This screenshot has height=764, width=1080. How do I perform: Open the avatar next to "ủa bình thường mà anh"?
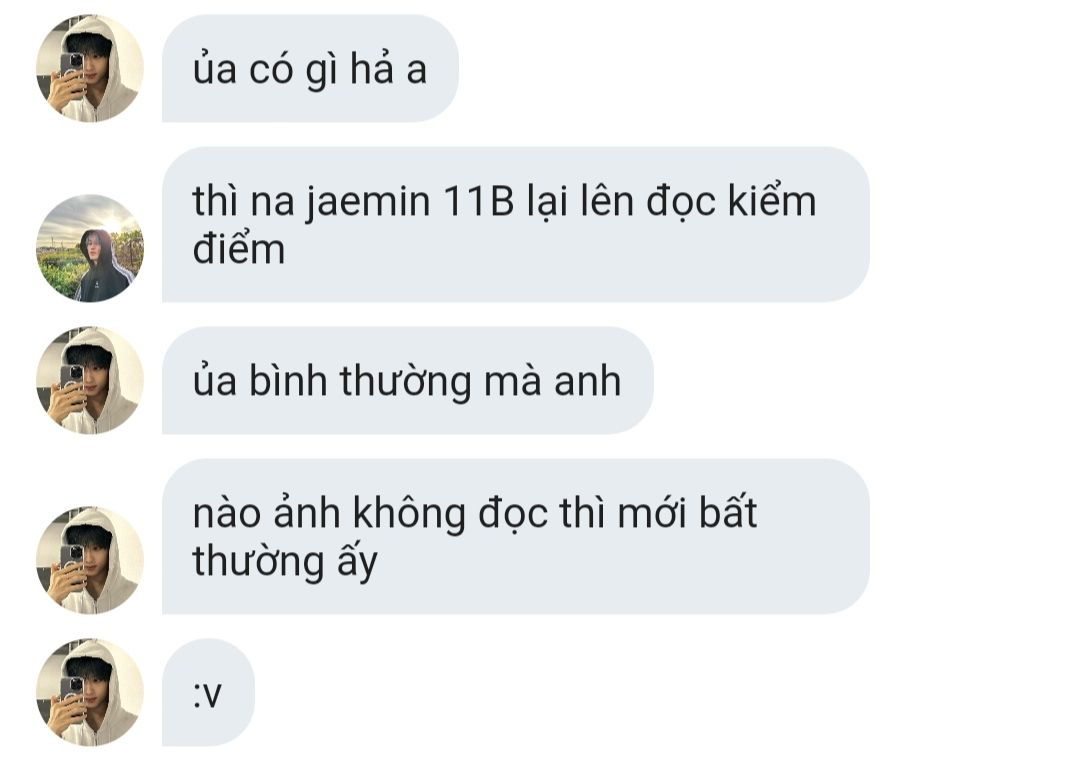(x=90, y=380)
